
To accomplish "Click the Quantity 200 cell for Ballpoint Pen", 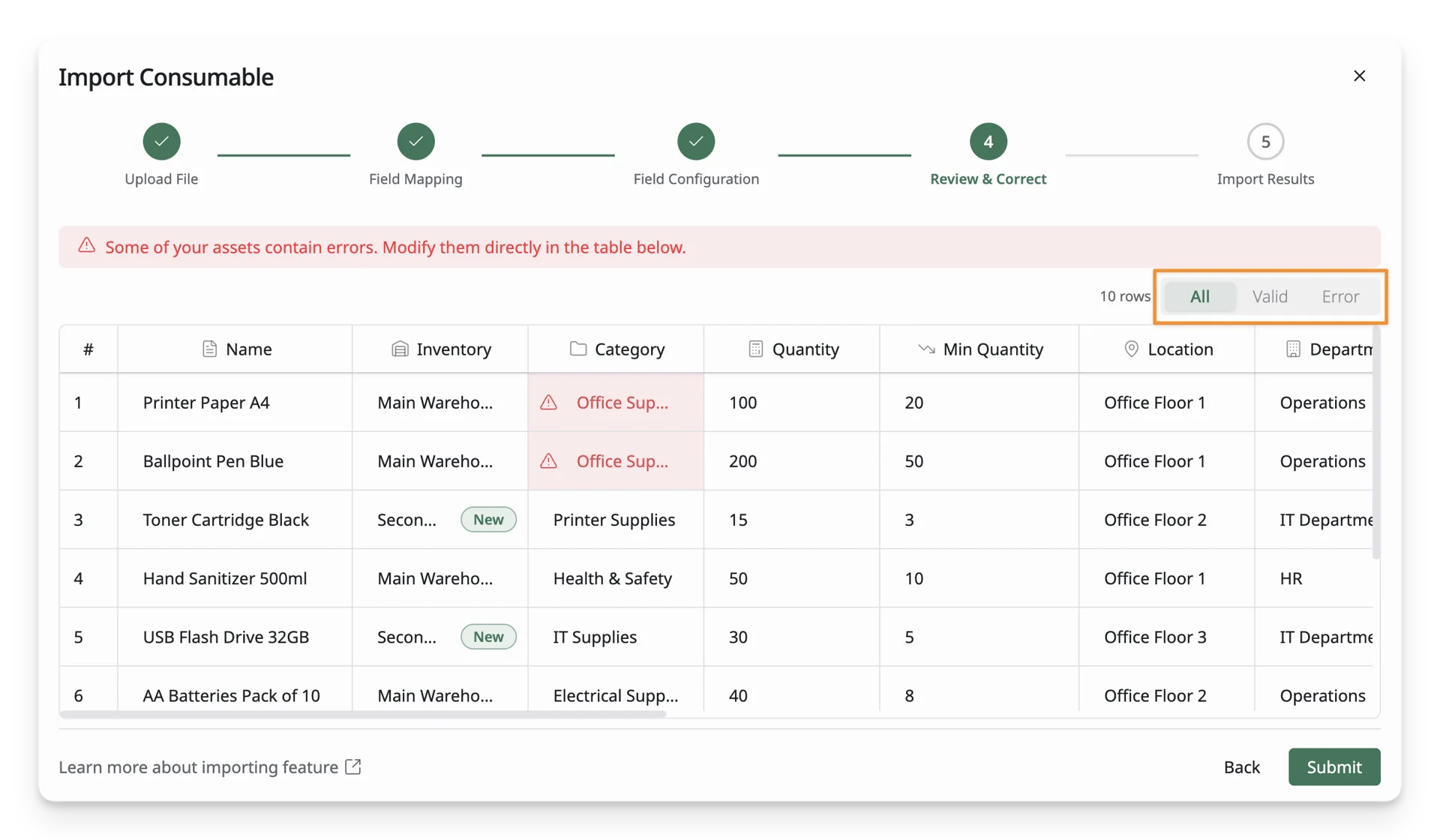I will tap(791, 460).
